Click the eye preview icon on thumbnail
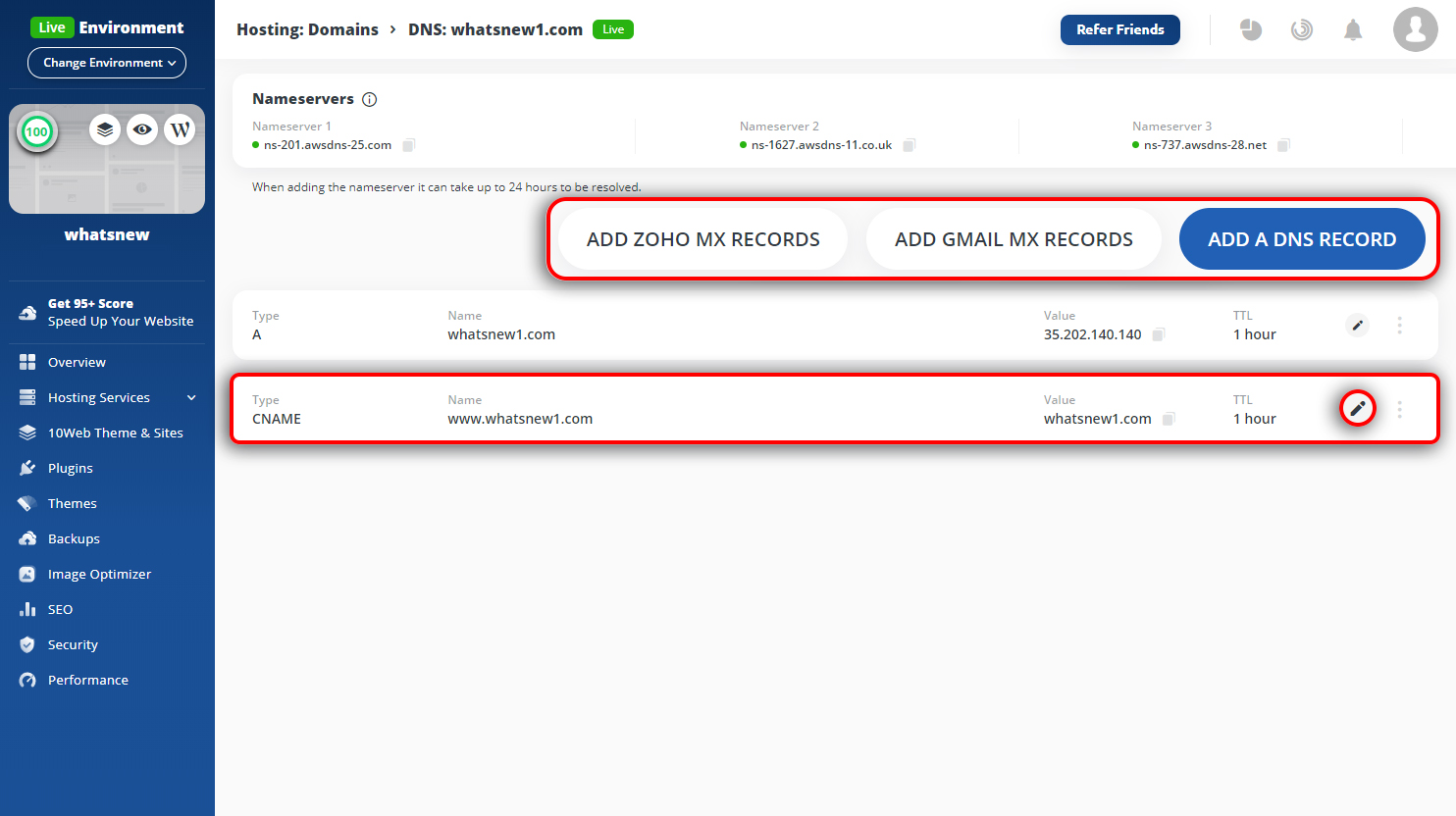 [x=142, y=129]
